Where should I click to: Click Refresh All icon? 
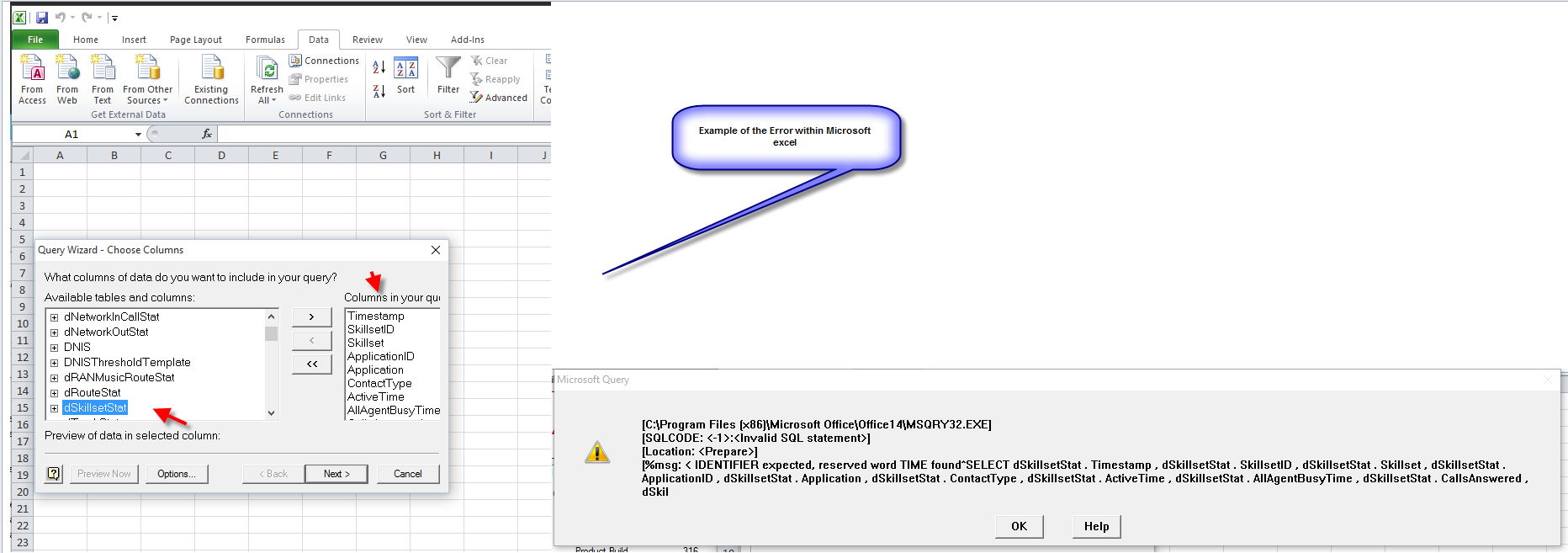click(268, 69)
